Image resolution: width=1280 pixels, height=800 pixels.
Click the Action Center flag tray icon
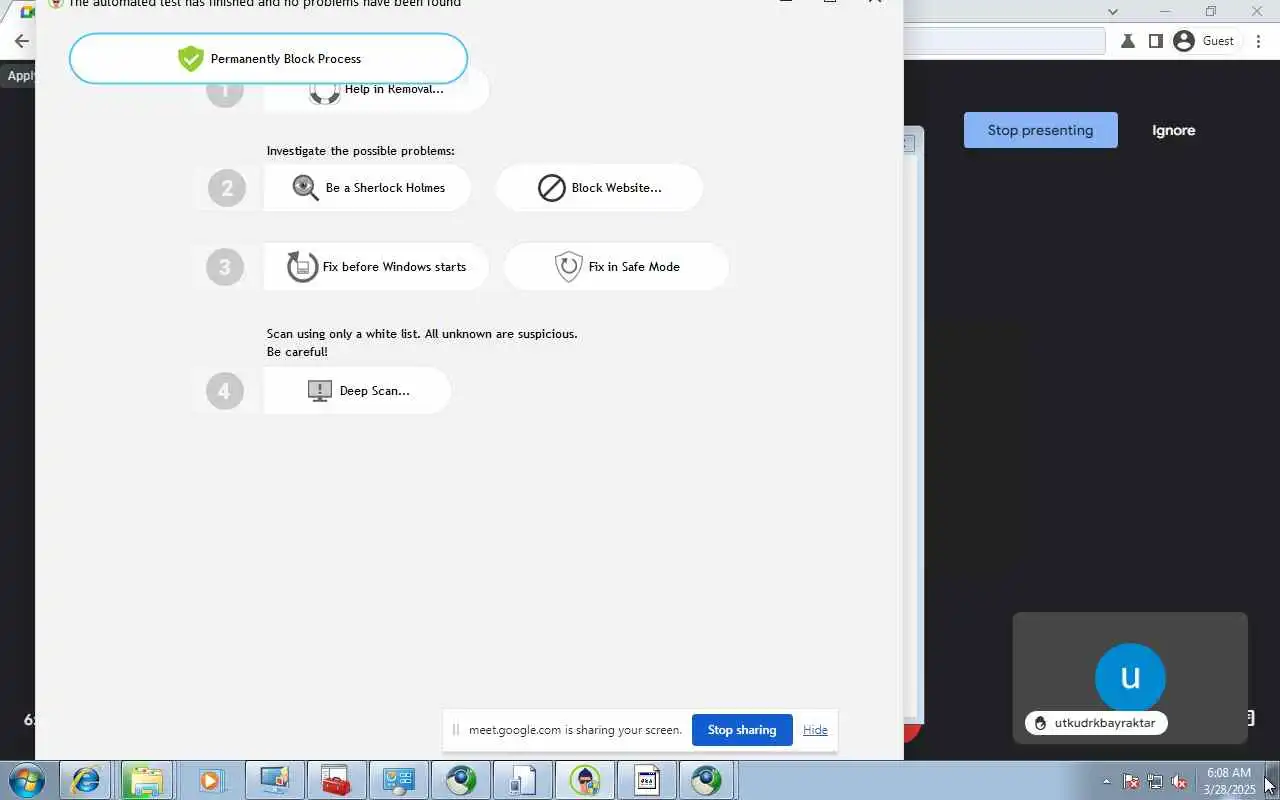click(1131, 782)
